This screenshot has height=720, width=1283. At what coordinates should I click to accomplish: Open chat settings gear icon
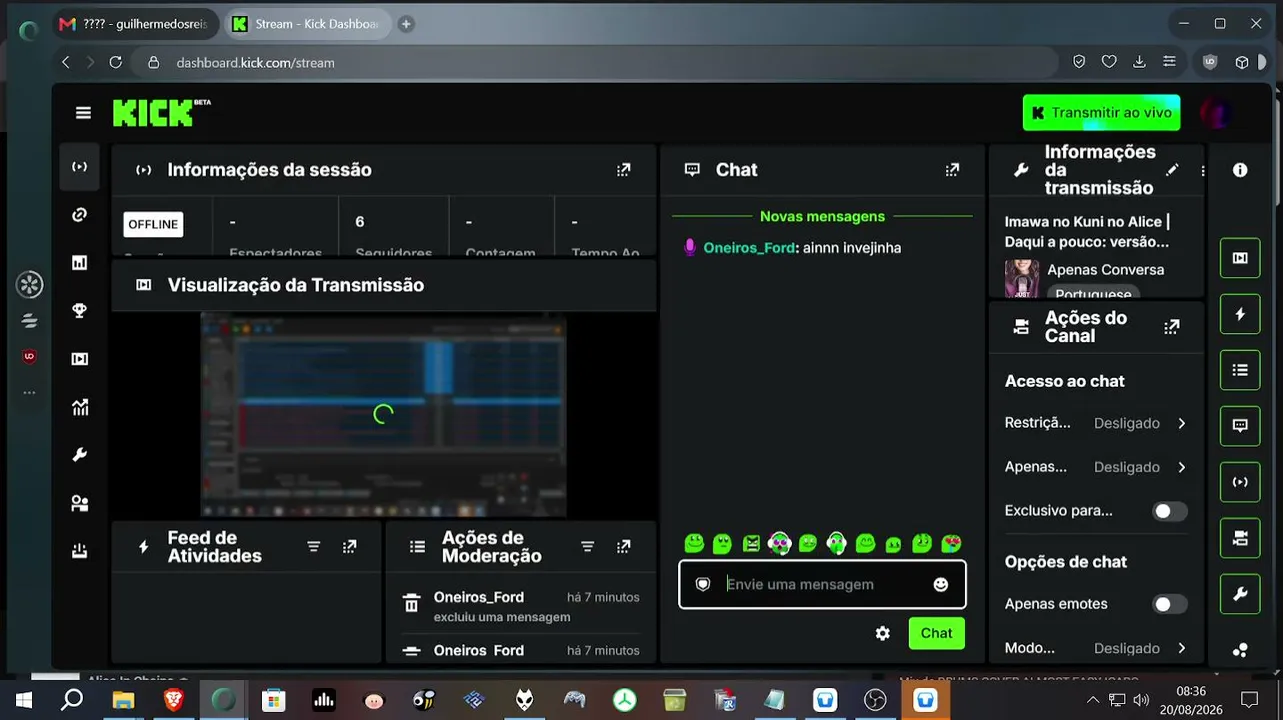coord(883,633)
